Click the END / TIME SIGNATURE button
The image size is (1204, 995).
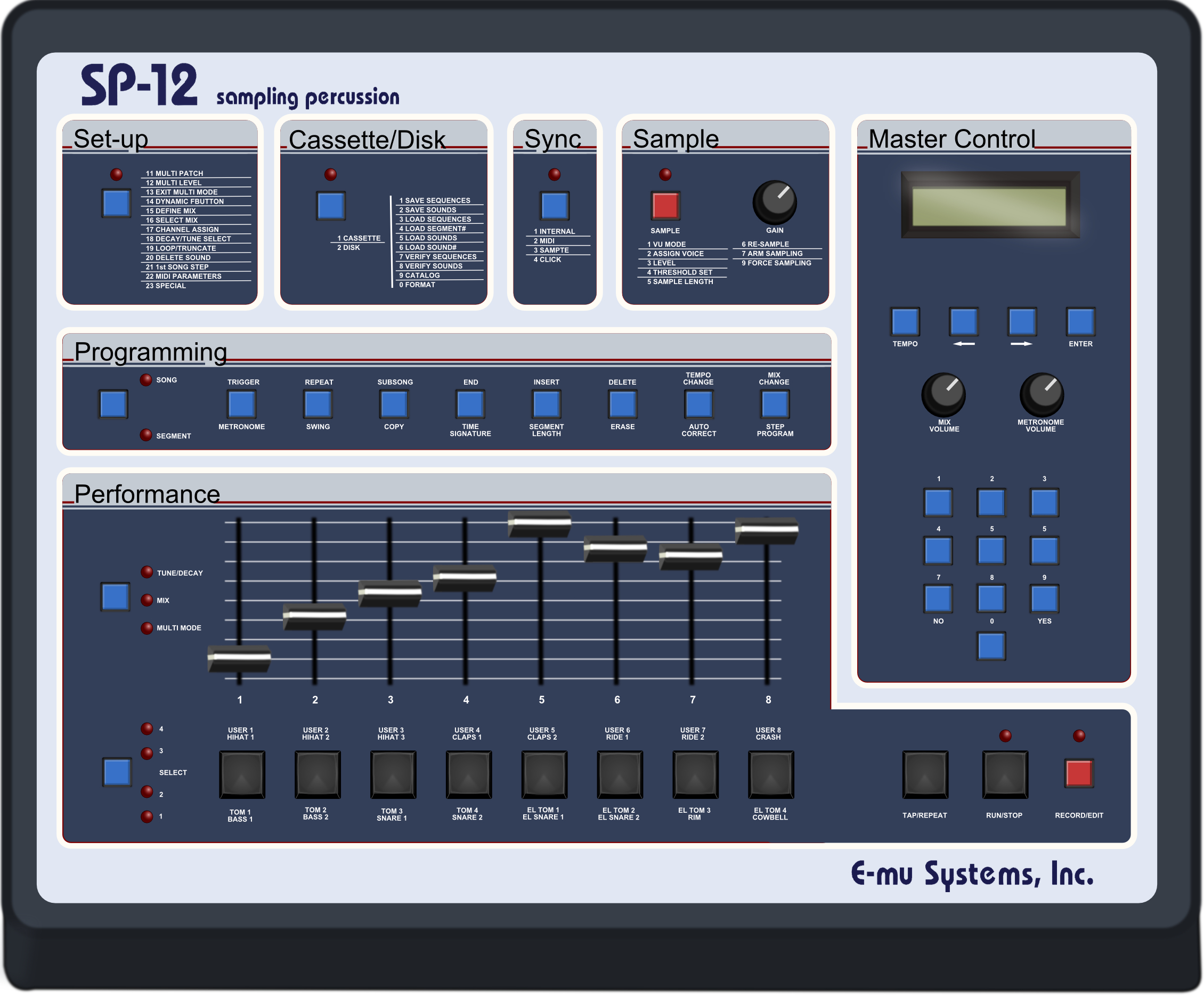coord(470,404)
